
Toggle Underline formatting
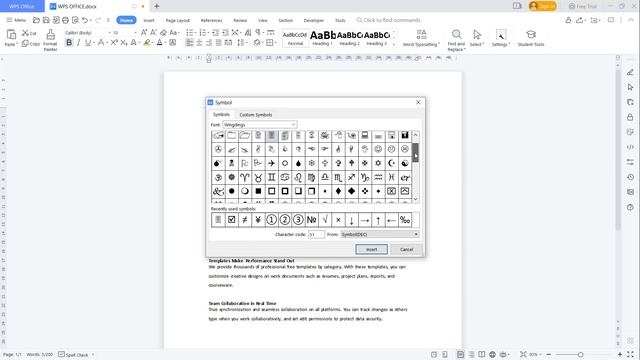[x=87, y=42]
